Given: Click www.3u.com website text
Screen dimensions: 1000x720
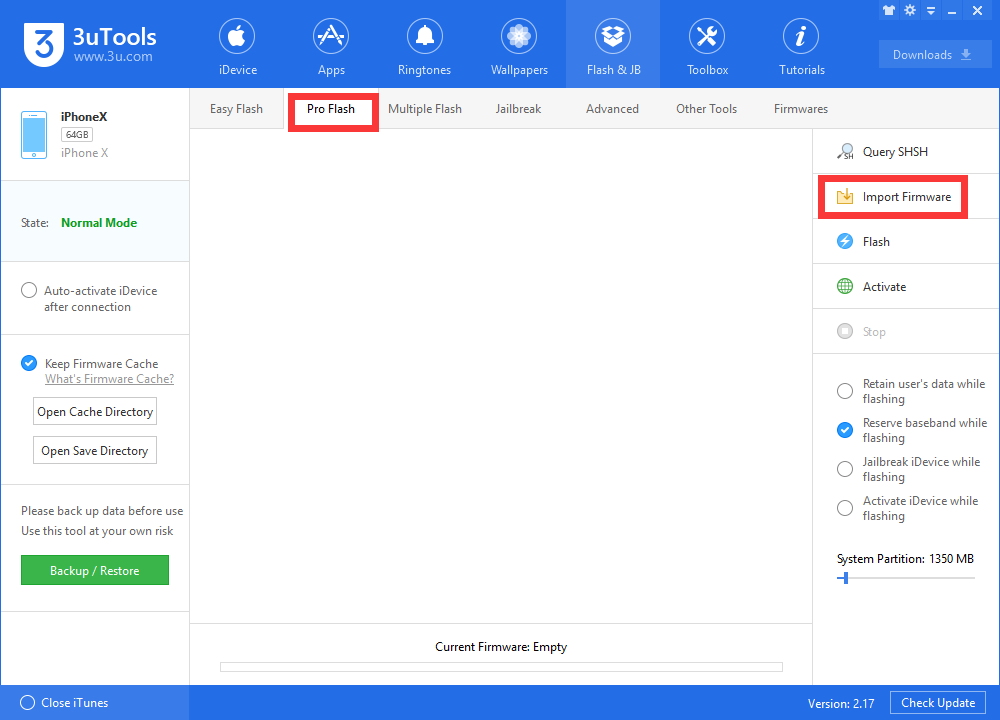Looking at the screenshot, I should point(113,56).
